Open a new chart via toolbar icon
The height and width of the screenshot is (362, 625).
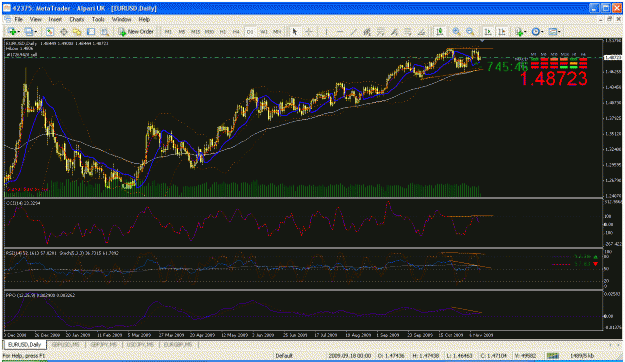tap(12, 31)
